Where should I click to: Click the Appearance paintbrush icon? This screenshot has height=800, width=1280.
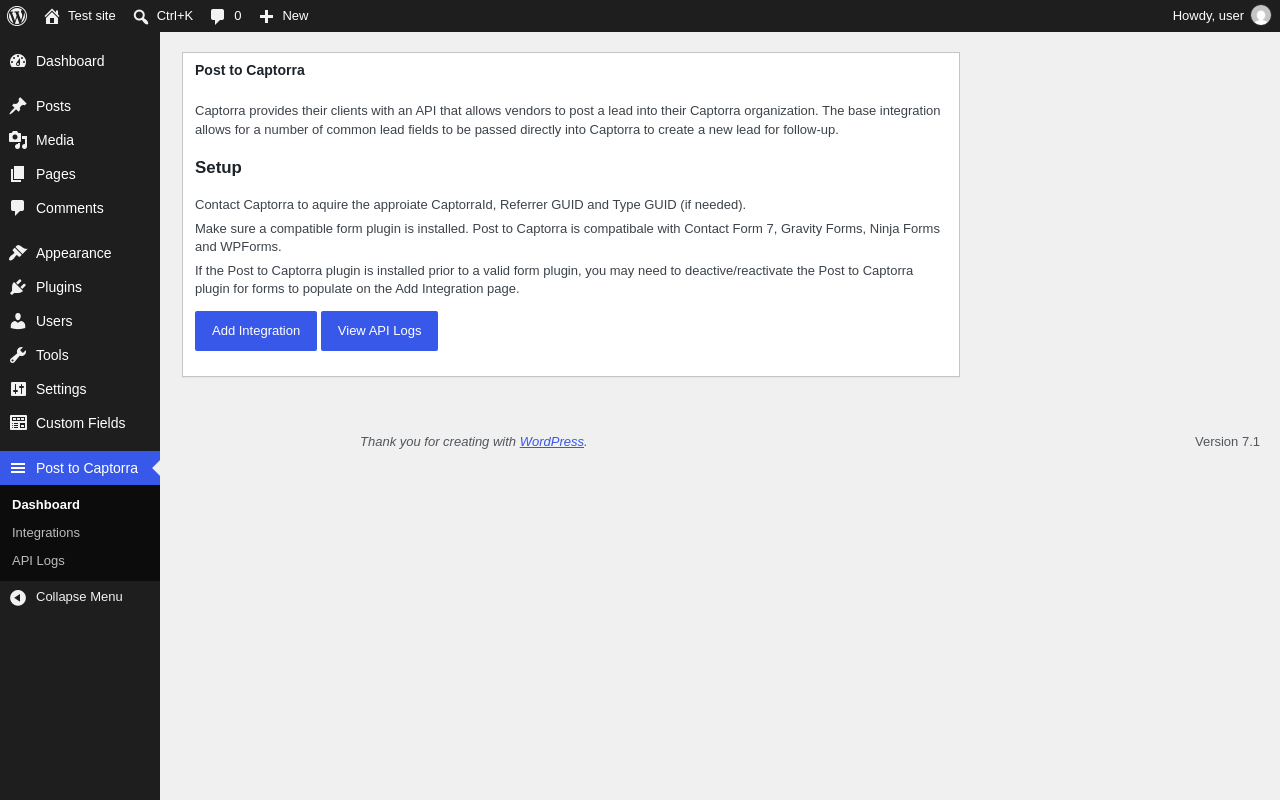[18, 253]
